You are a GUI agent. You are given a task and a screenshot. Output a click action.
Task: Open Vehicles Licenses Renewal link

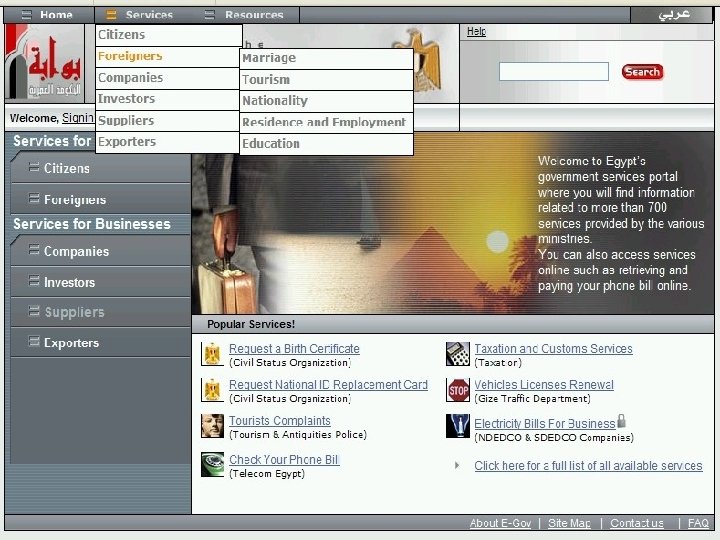(544, 384)
